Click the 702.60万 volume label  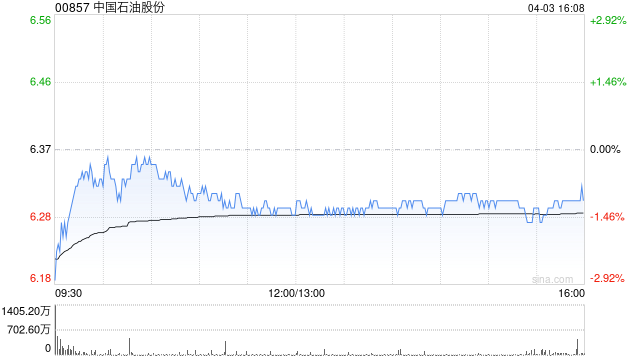coord(28,329)
